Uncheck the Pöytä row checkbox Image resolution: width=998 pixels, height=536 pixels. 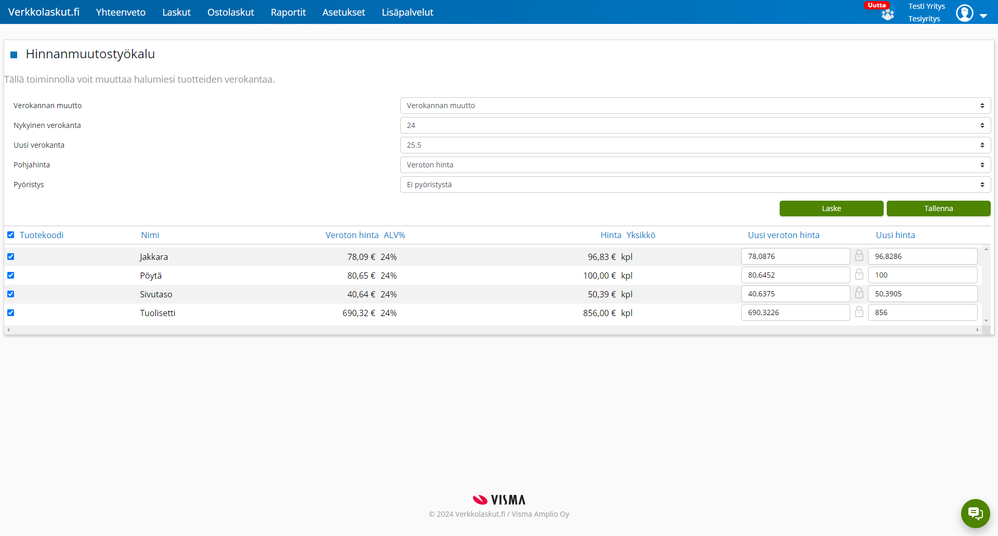click(11, 276)
